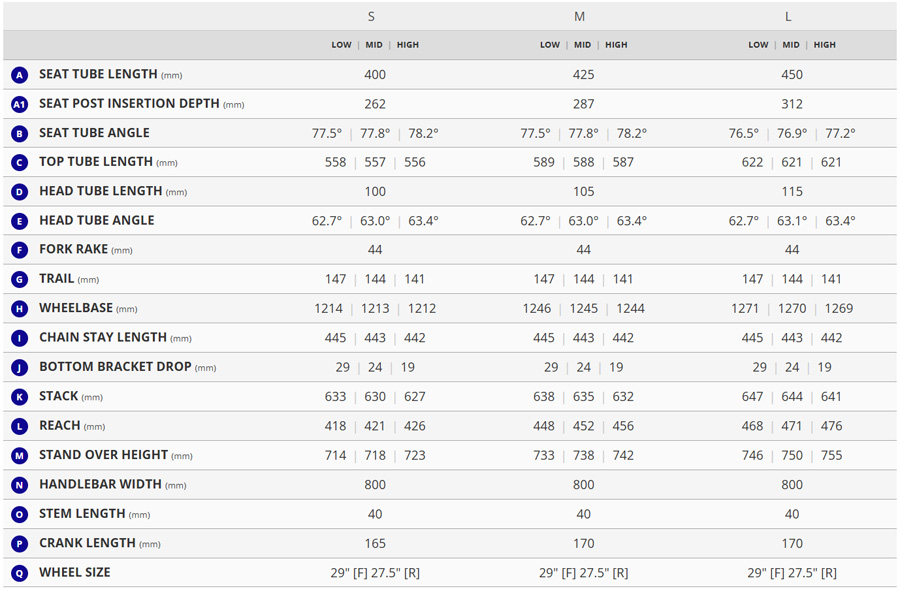Image resolution: width=900 pixels, height=591 pixels.
Task: Click the H icon next to Wheelbase
Action: [x=20, y=309]
